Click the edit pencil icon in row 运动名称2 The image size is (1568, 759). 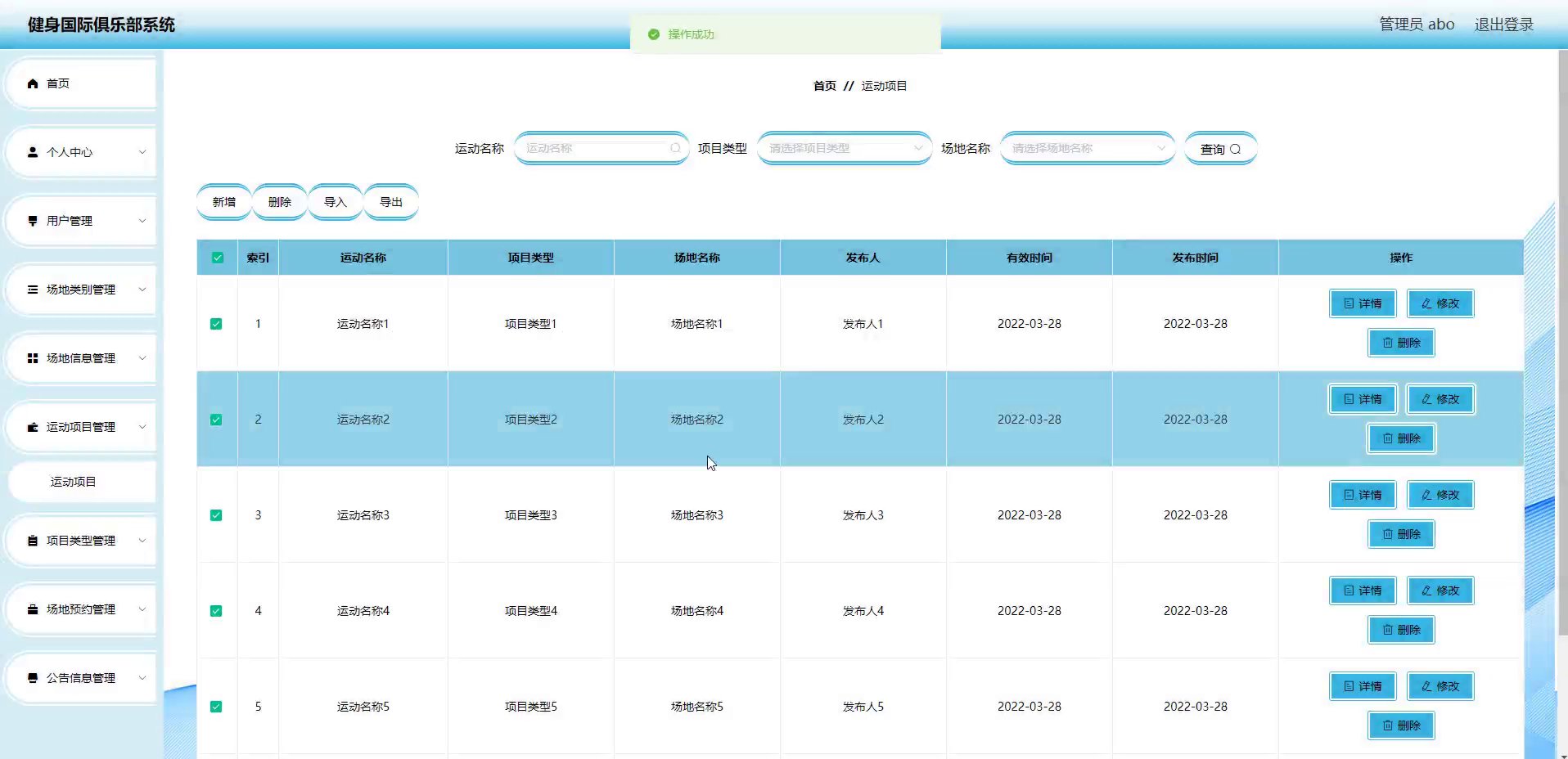[x=1426, y=399]
